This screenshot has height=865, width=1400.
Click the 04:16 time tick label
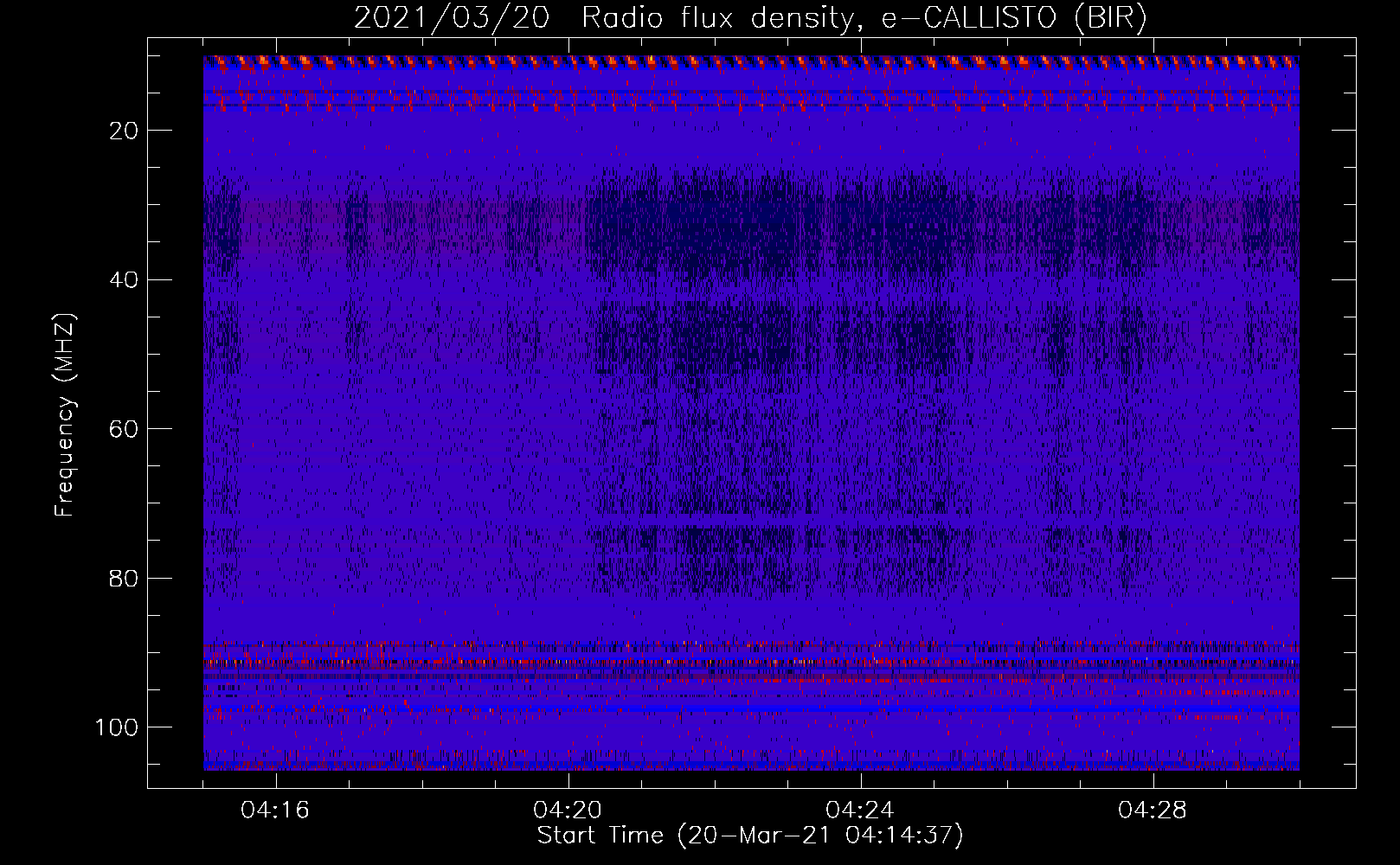pos(275,811)
